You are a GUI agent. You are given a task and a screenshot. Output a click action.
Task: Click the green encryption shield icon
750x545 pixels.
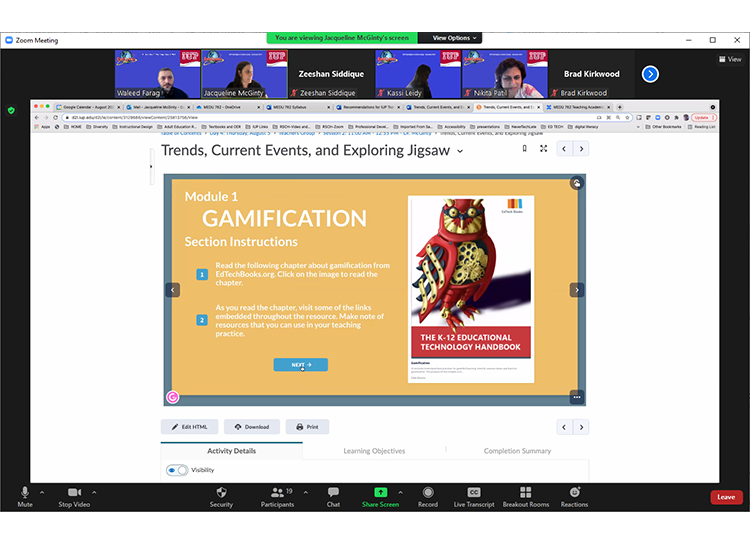11,111
